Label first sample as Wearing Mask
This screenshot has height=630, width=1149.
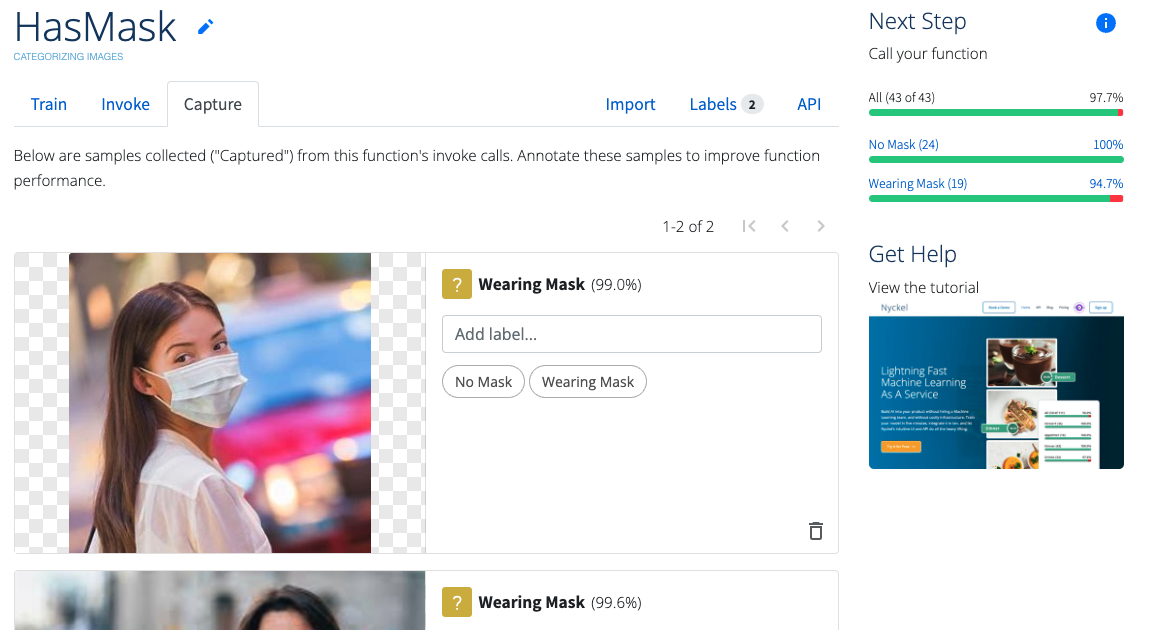(588, 382)
